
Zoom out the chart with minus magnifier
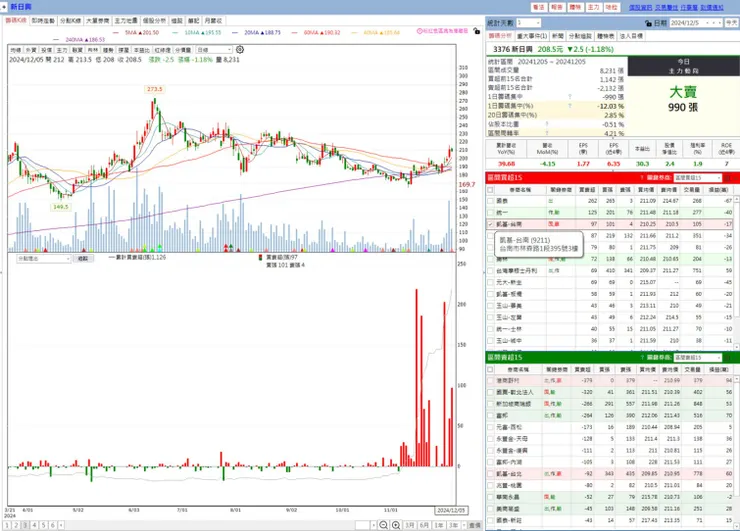coord(384,525)
